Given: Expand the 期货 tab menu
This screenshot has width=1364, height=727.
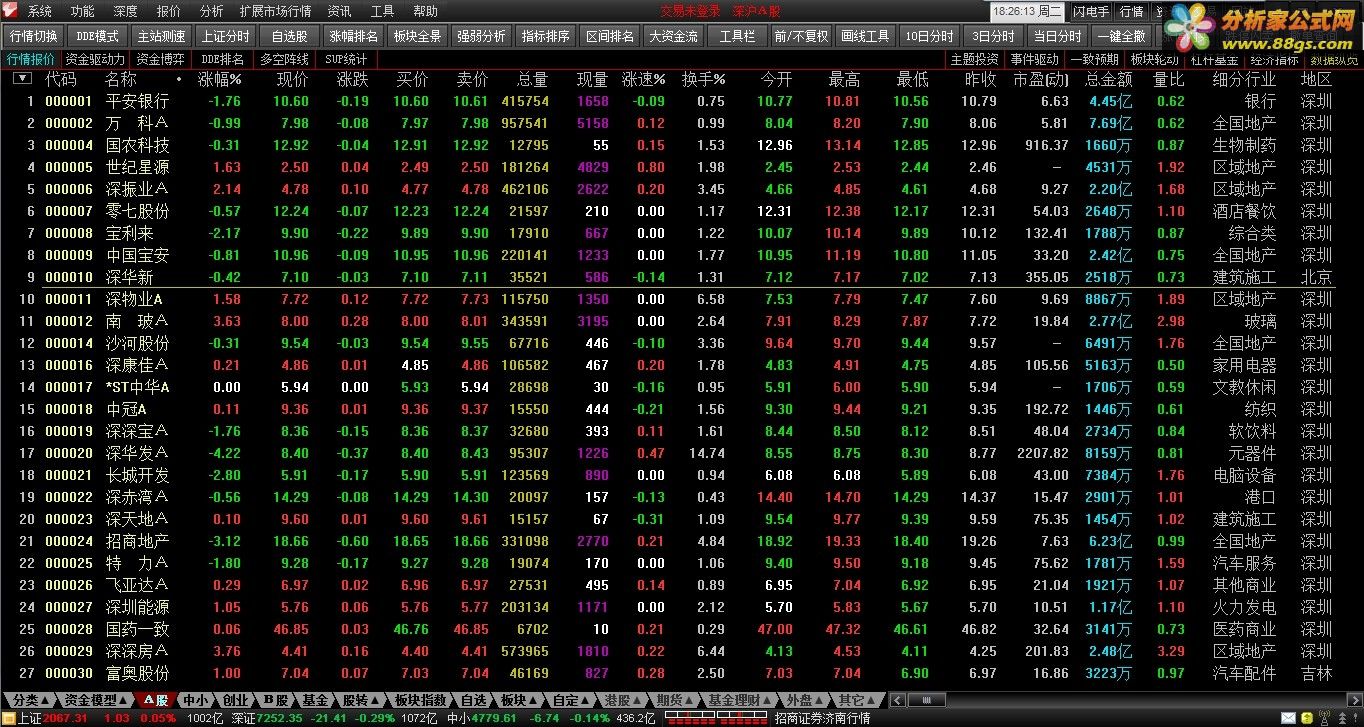Looking at the screenshot, I should pyautogui.click(x=689, y=702).
